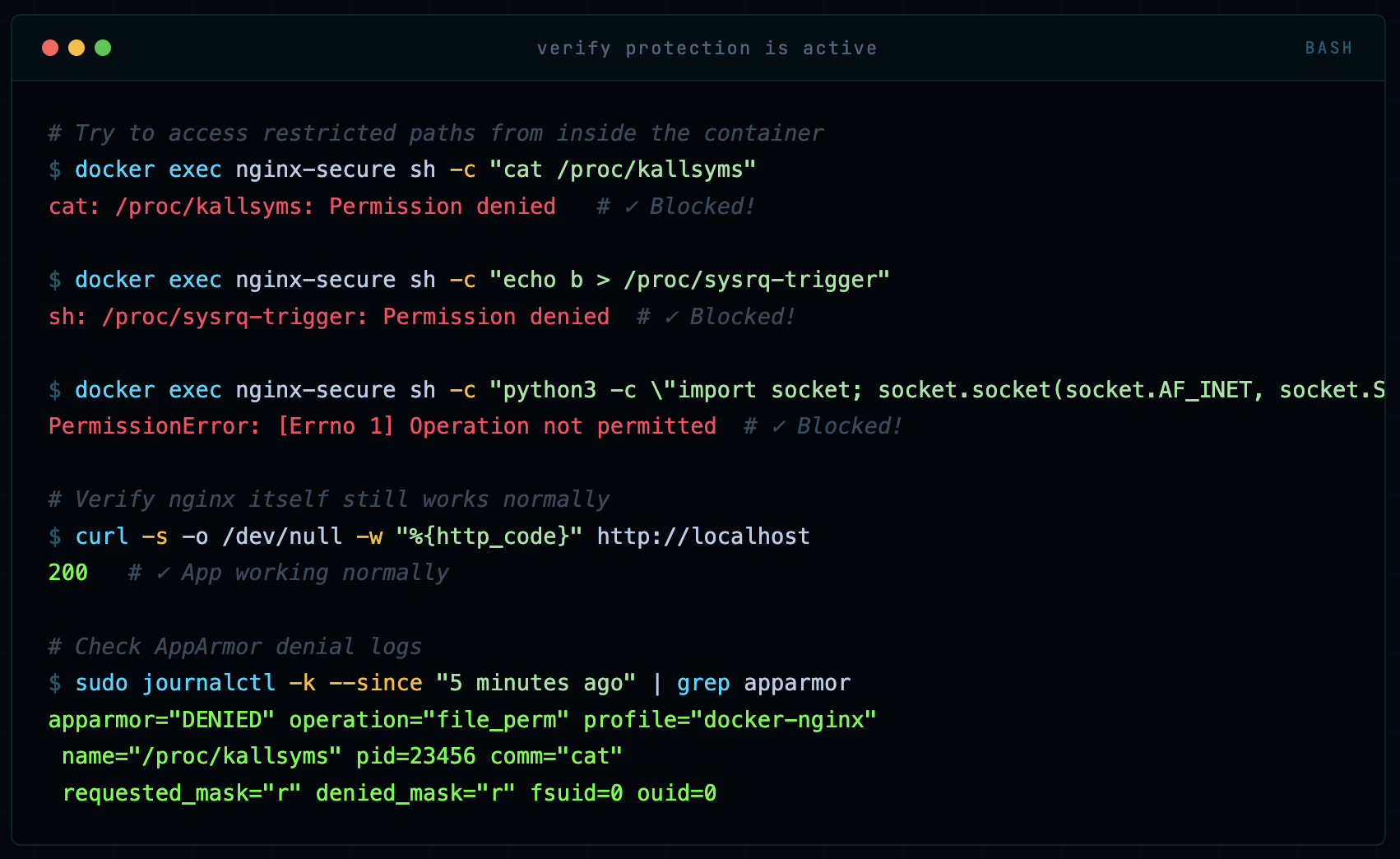This screenshot has width=1400, height=859.
Task: Click the verify protection is active title
Action: pyautogui.click(x=707, y=48)
